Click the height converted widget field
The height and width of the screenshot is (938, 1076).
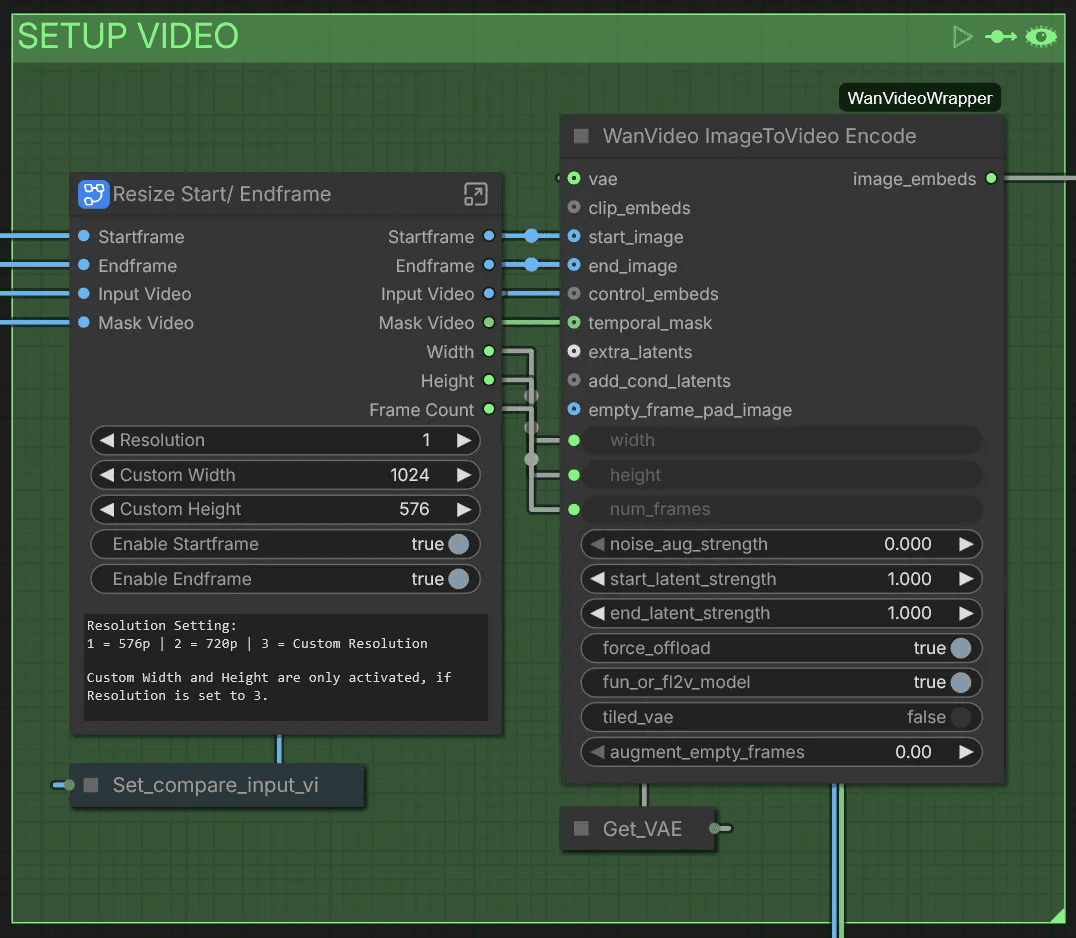(782, 475)
